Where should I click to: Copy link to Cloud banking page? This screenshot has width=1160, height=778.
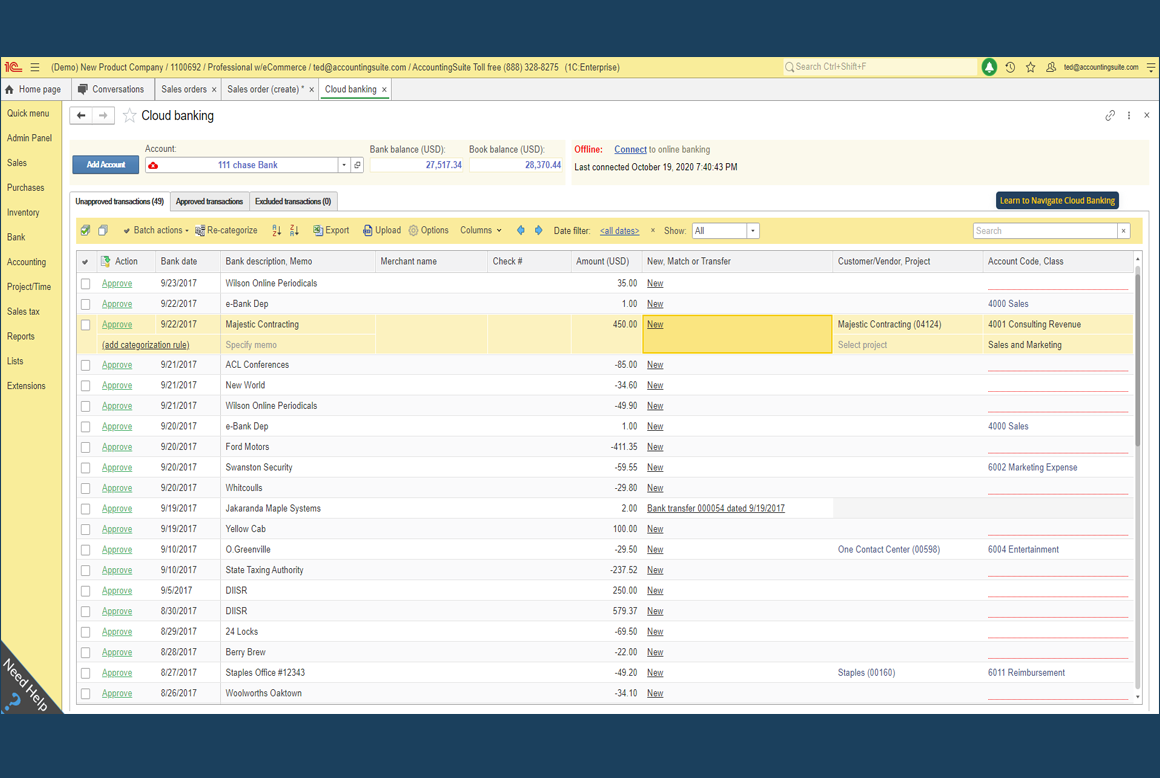[1110, 115]
